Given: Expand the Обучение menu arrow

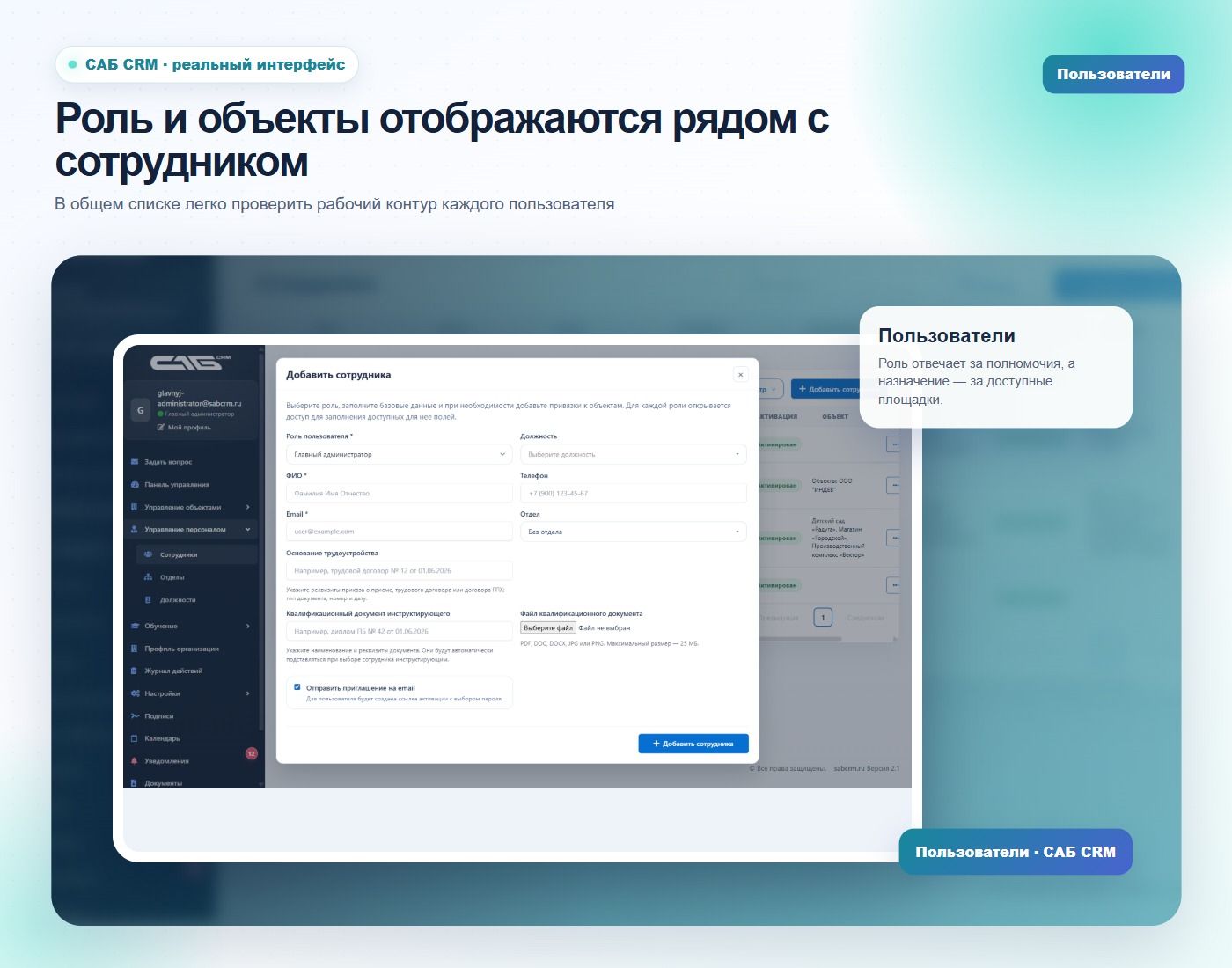Looking at the screenshot, I should tap(248, 626).
